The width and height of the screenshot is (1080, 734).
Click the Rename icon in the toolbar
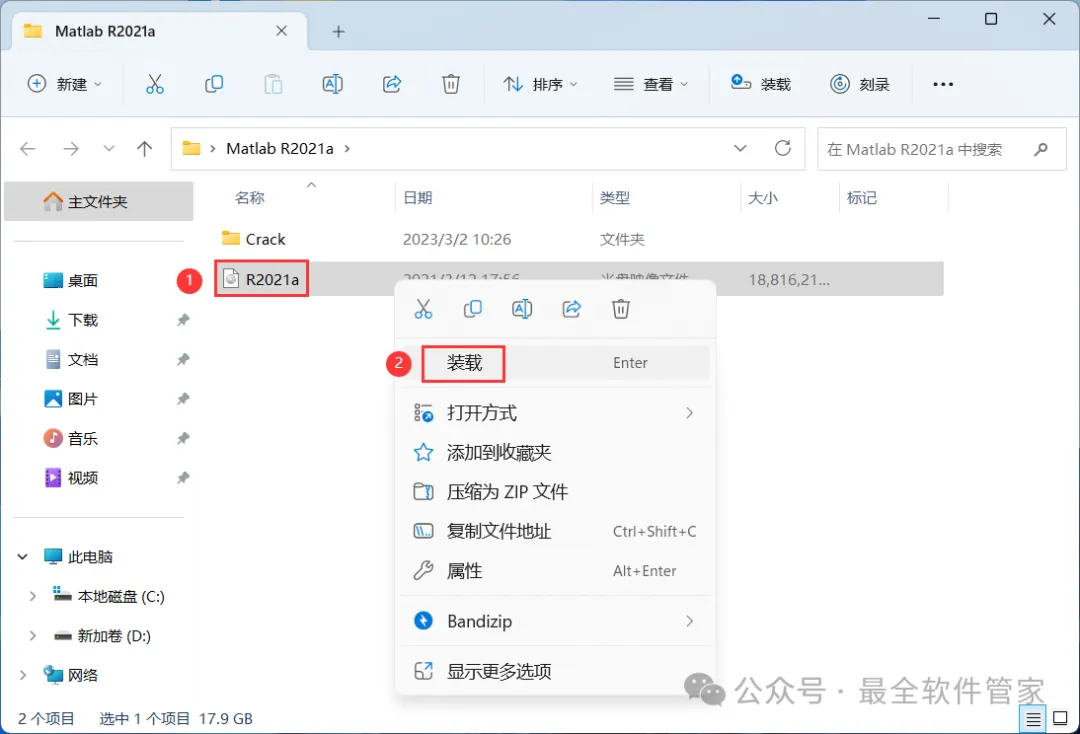pos(333,84)
